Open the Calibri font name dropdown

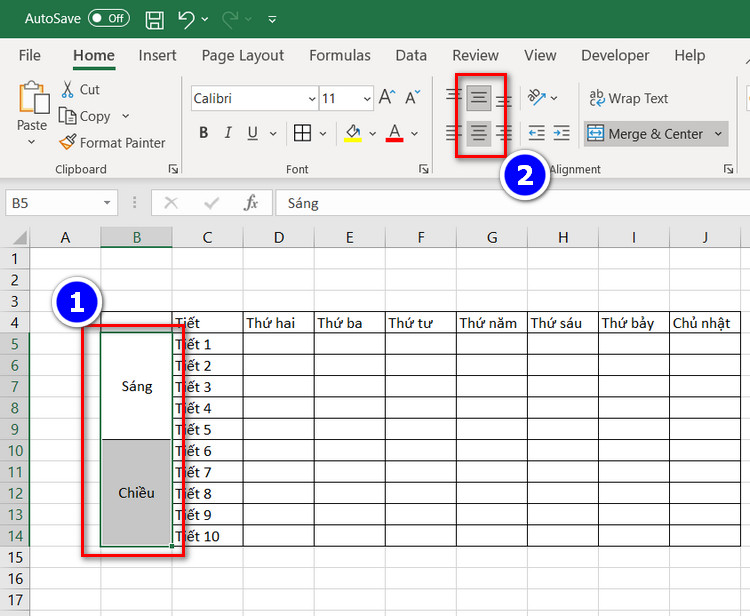[x=312, y=99]
